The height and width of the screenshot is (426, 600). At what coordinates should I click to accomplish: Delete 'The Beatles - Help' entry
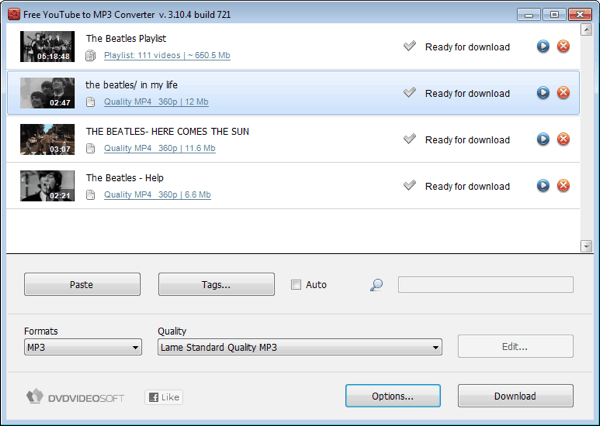tap(563, 185)
